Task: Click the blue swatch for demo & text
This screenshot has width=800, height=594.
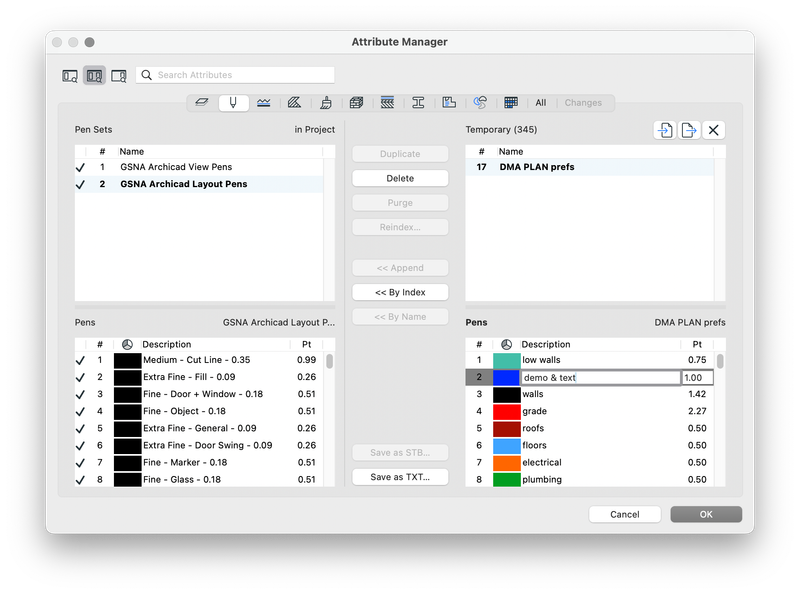Action: click(x=506, y=378)
